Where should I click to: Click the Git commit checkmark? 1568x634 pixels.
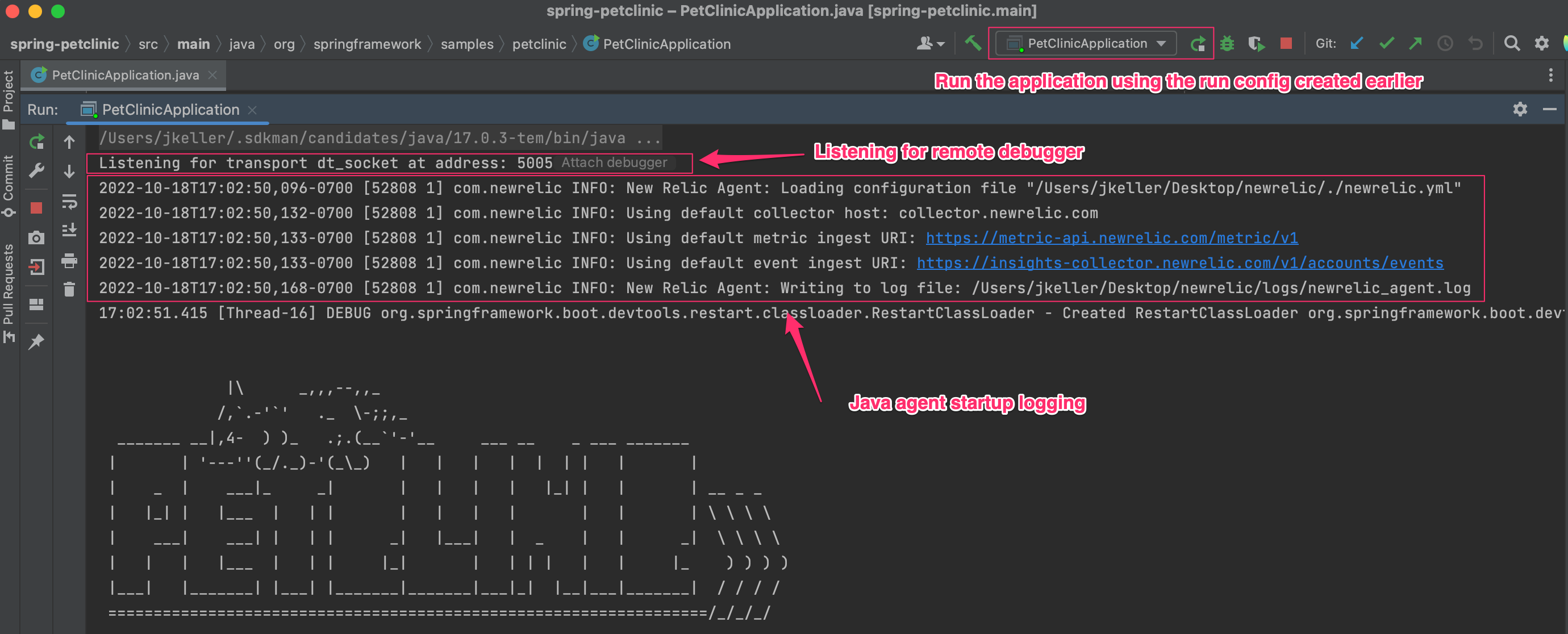[1386, 44]
